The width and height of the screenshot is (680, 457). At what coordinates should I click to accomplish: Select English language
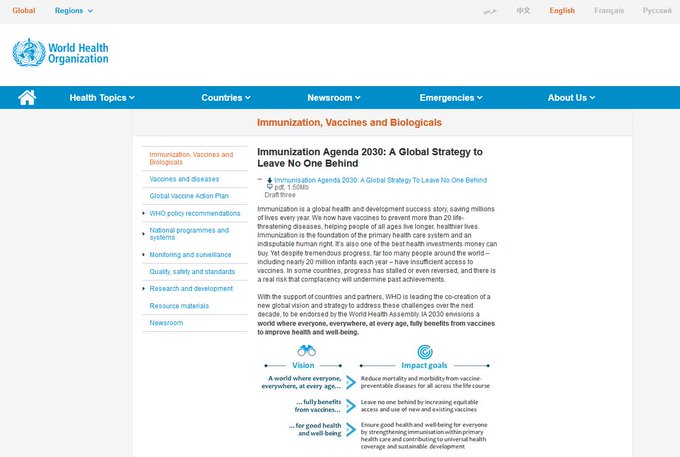pyautogui.click(x=562, y=10)
